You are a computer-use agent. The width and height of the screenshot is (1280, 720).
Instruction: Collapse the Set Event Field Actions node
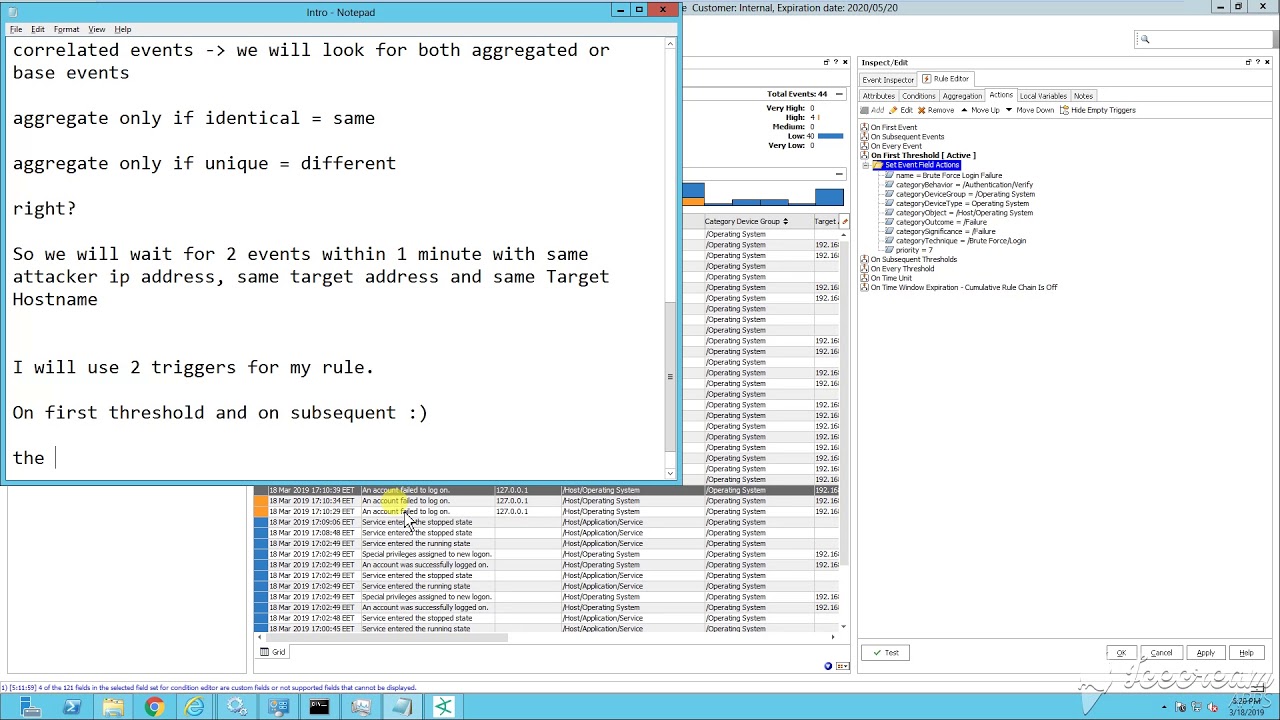click(x=866, y=165)
